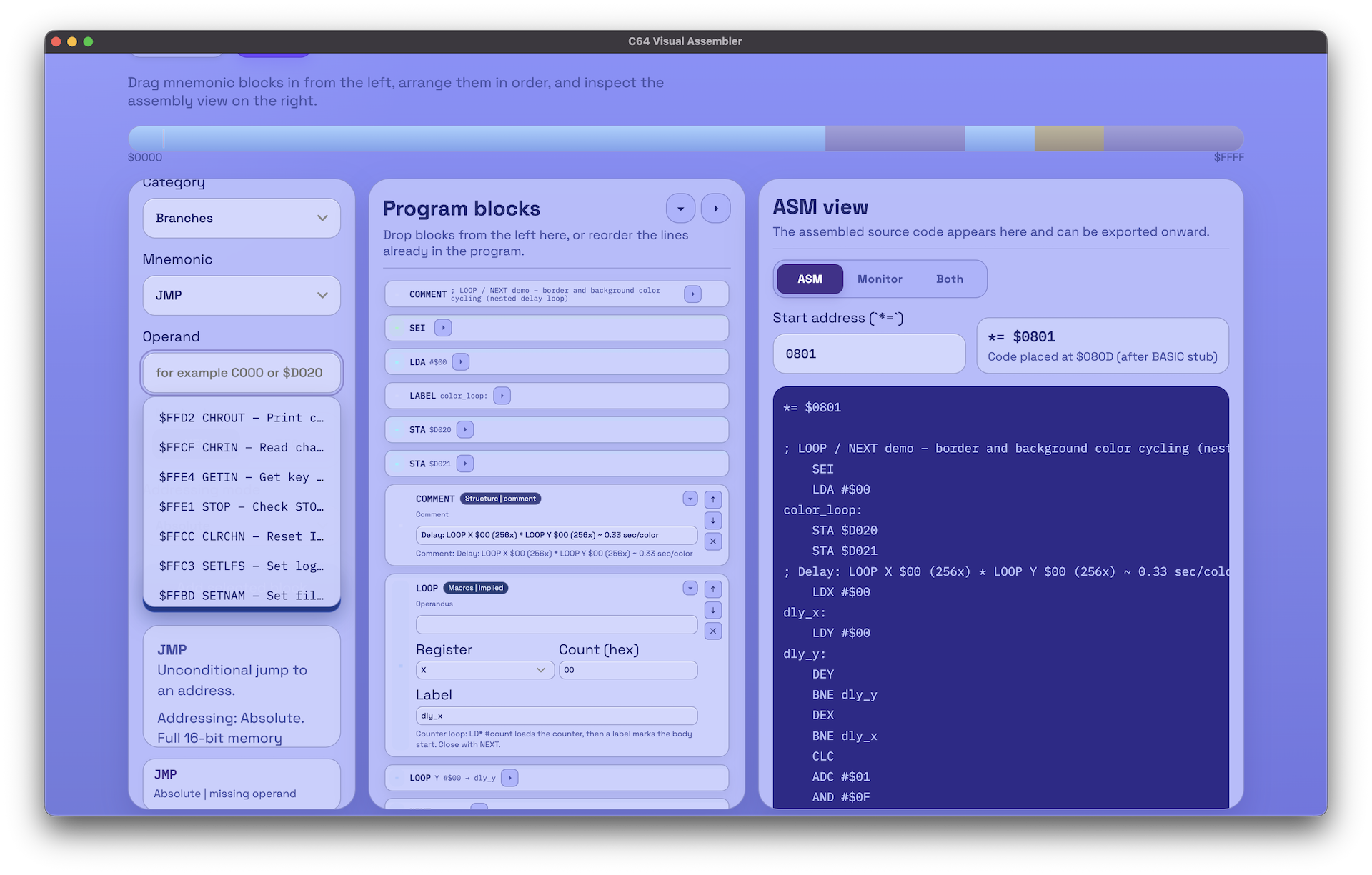Select the ASM view mode
This screenshot has height=875, width=1372.
coord(810,279)
